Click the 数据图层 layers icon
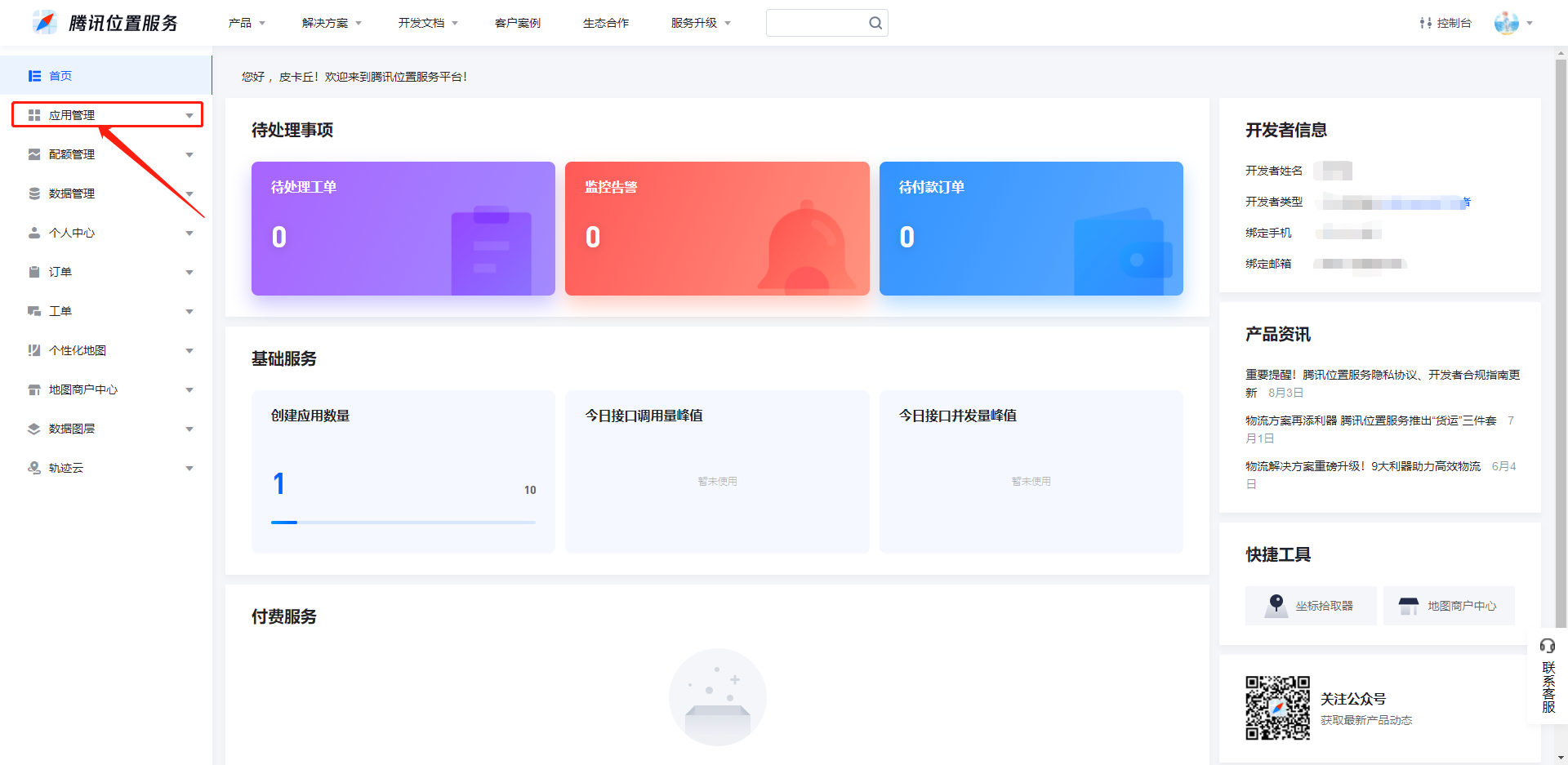The height and width of the screenshot is (765, 1568). tap(34, 429)
